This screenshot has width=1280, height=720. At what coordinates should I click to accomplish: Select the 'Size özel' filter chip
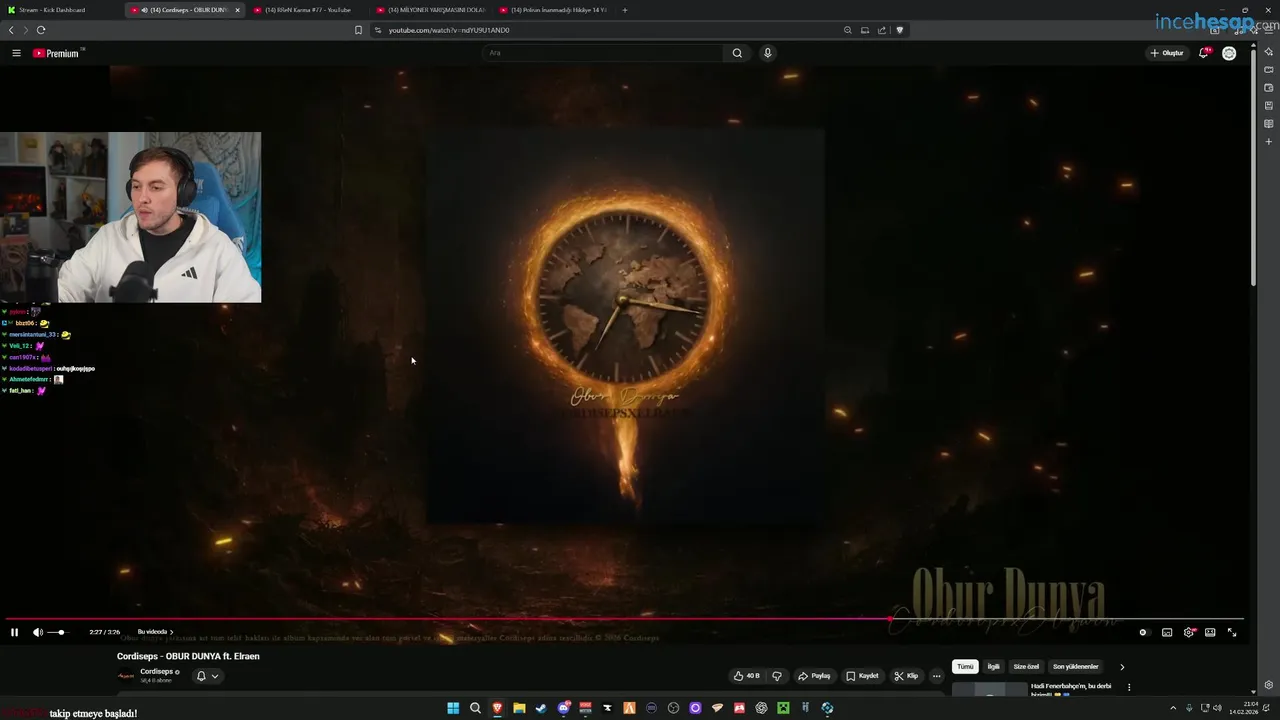[x=1026, y=667]
